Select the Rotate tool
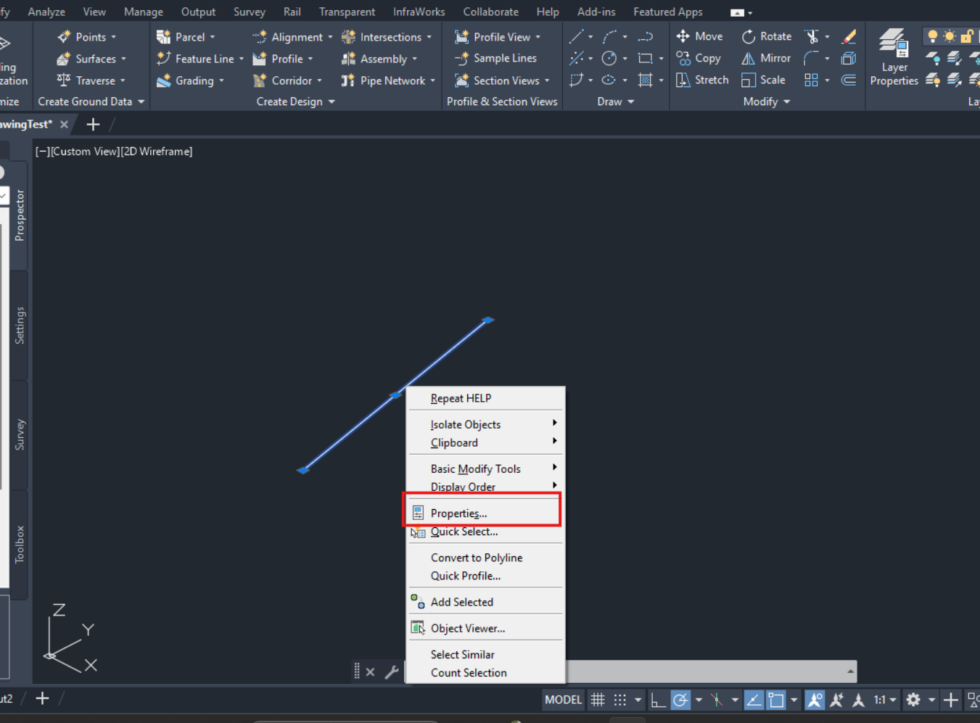The height and width of the screenshot is (723, 980). coord(766,36)
